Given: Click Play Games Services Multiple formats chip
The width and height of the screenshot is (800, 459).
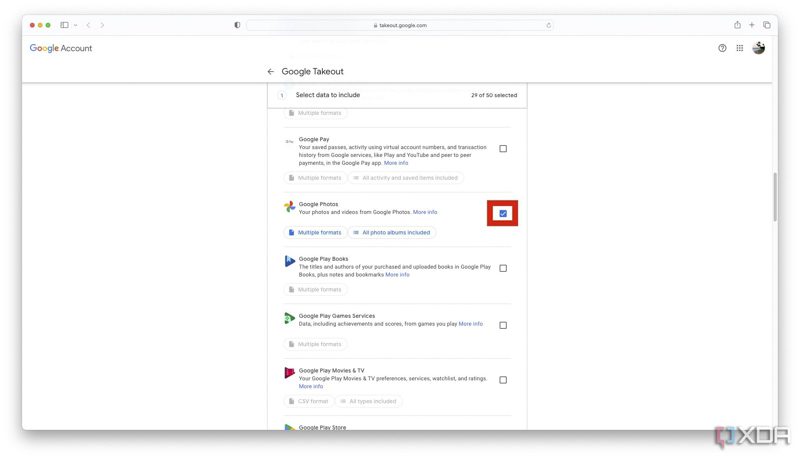Looking at the screenshot, I should [x=315, y=344].
